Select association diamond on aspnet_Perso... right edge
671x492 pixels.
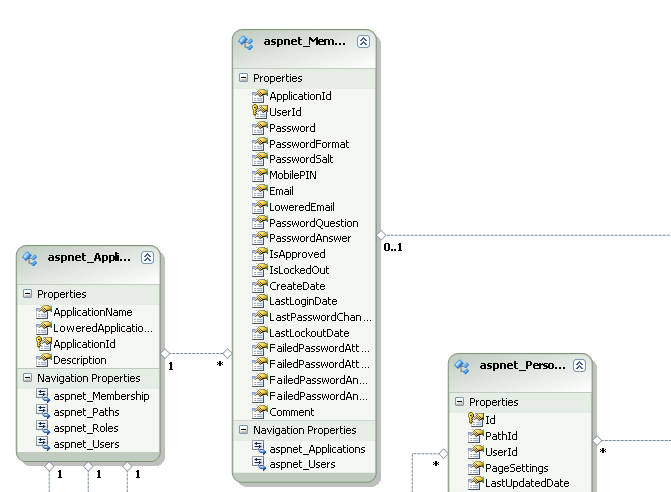tap(597, 440)
